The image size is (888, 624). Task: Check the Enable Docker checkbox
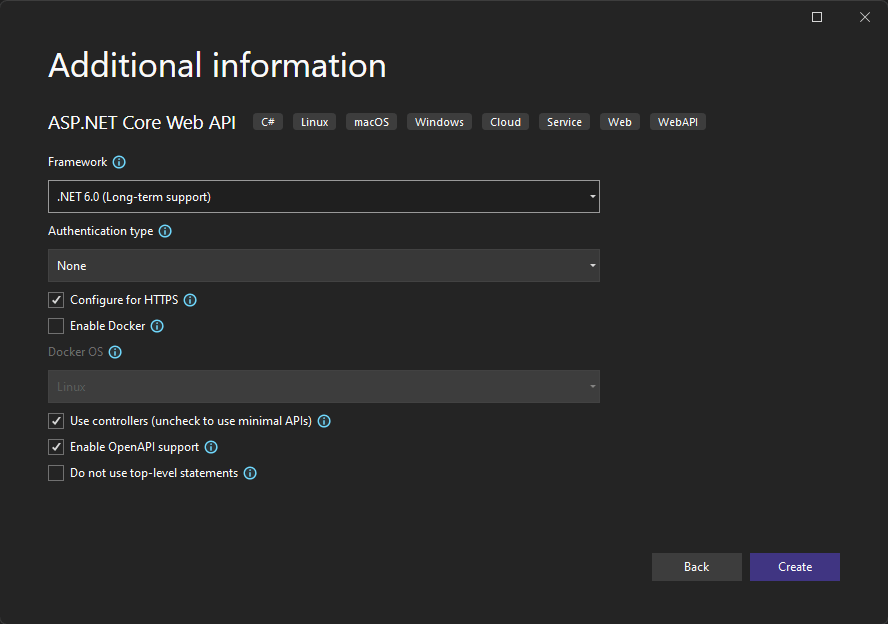(x=56, y=326)
